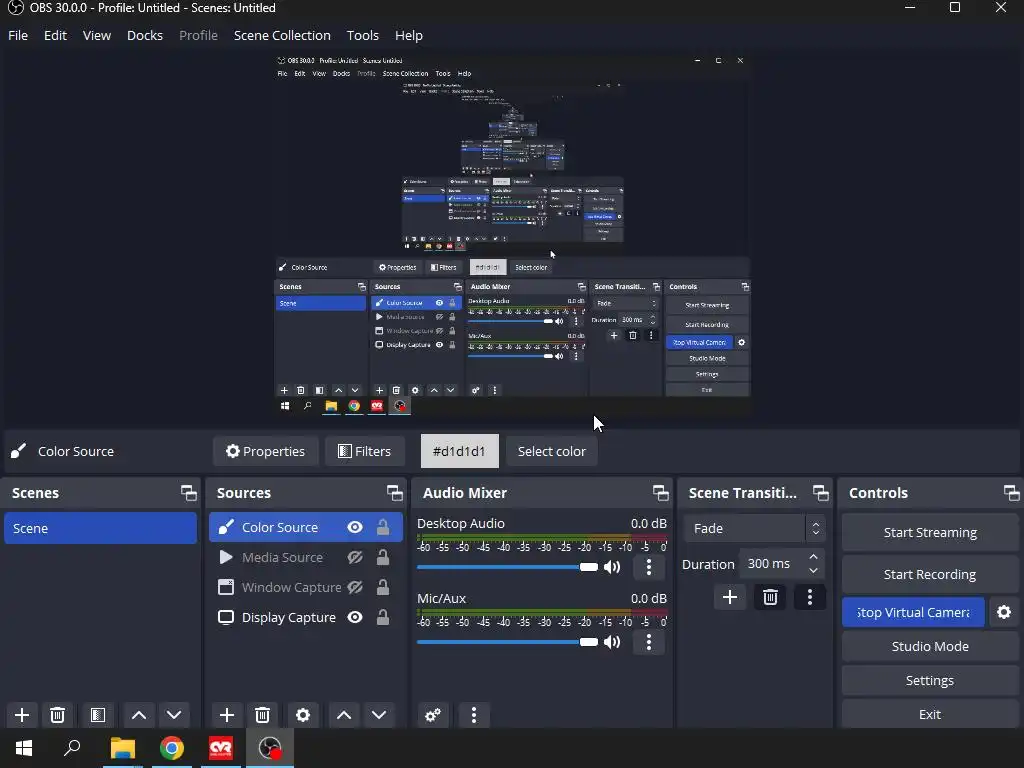Open scene filters icon in Scenes panel

tap(98, 715)
